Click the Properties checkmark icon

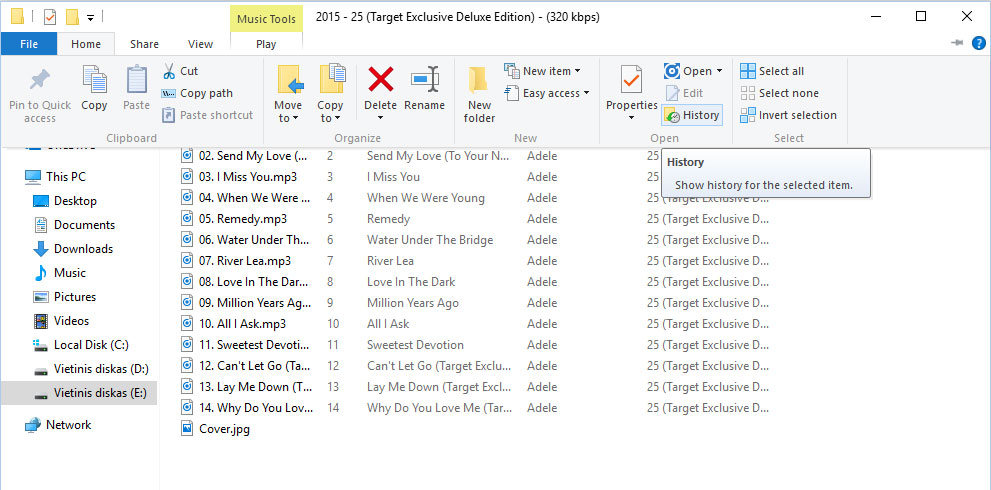pos(631,80)
